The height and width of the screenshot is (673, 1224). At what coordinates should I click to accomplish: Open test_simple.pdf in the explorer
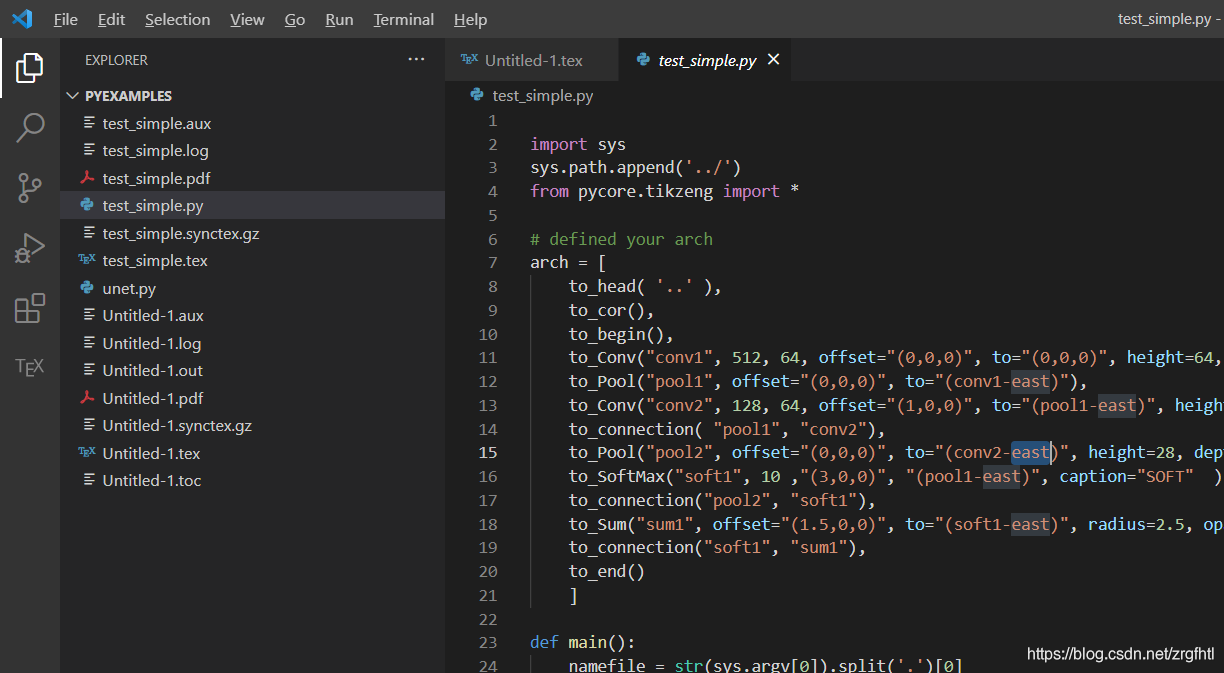pos(252,178)
